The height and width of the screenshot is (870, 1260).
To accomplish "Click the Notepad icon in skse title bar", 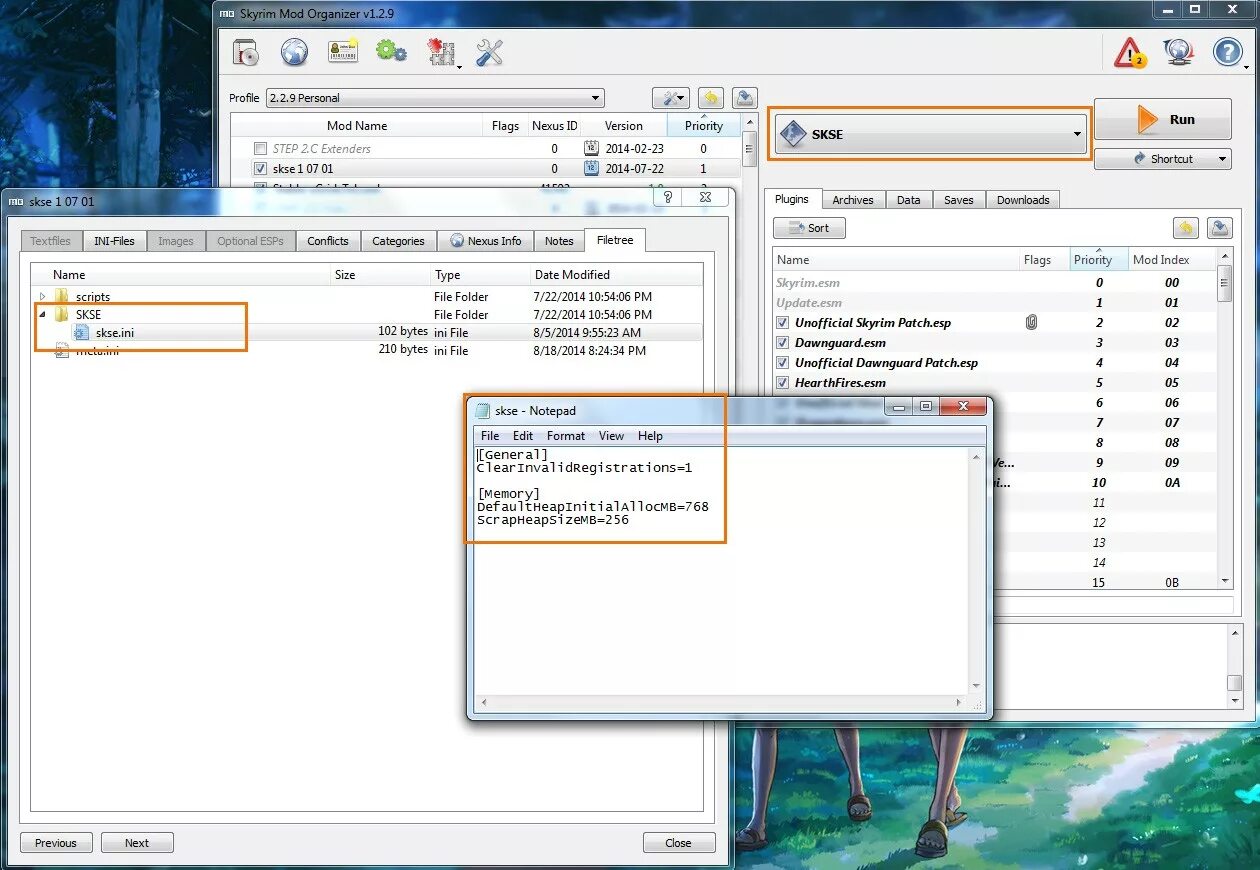I will point(484,410).
